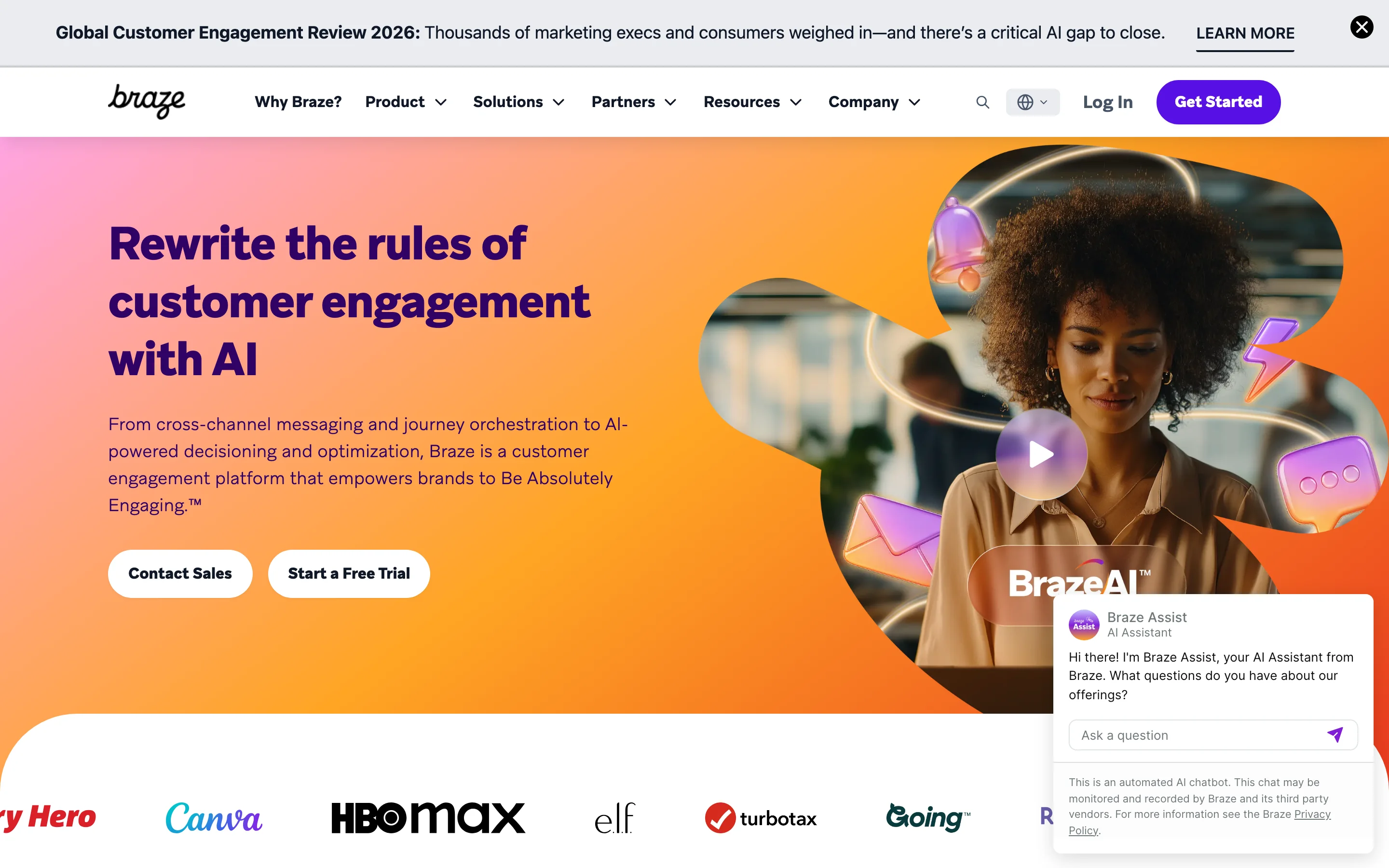Click Start a Free Trial

tap(348, 573)
